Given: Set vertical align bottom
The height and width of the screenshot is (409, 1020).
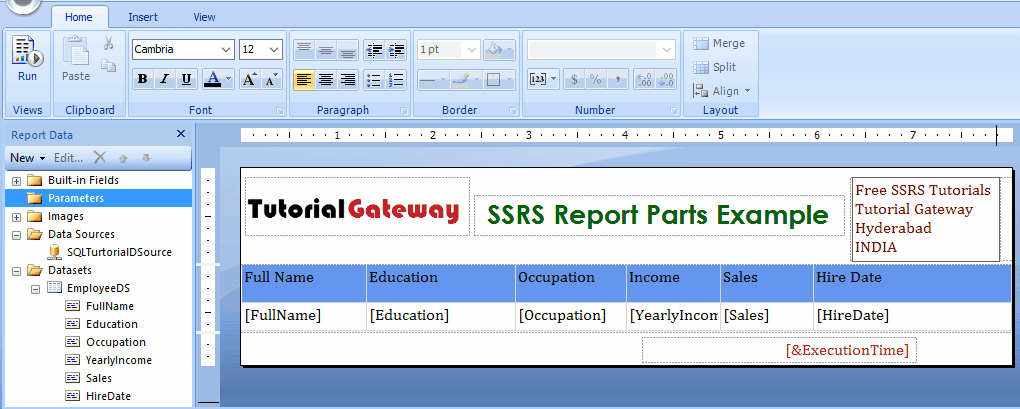Looking at the screenshot, I should click(x=347, y=49).
